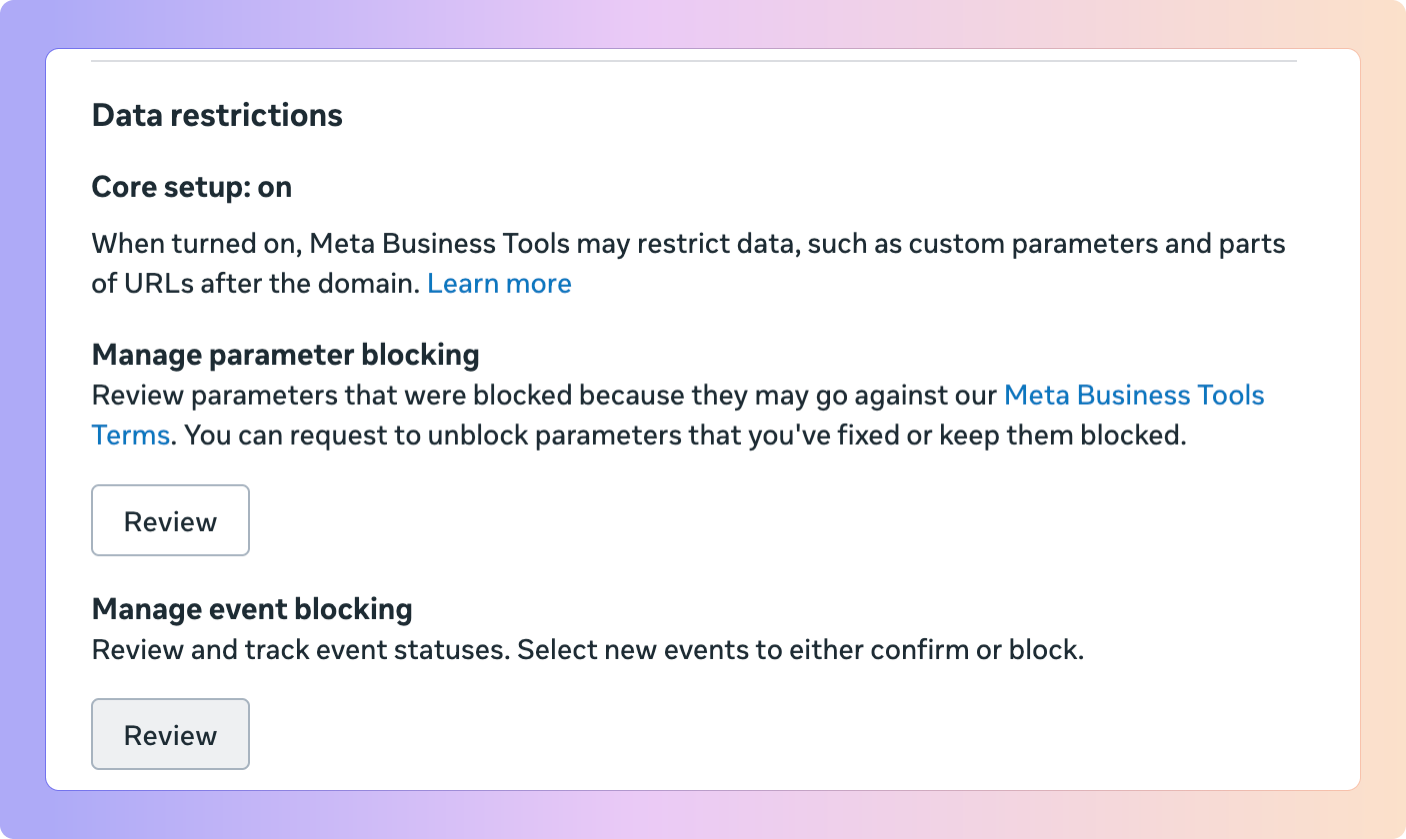This screenshot has width=1406, height=839.
Task: Open the Learn more link
Action: click(x=499, y=283)
